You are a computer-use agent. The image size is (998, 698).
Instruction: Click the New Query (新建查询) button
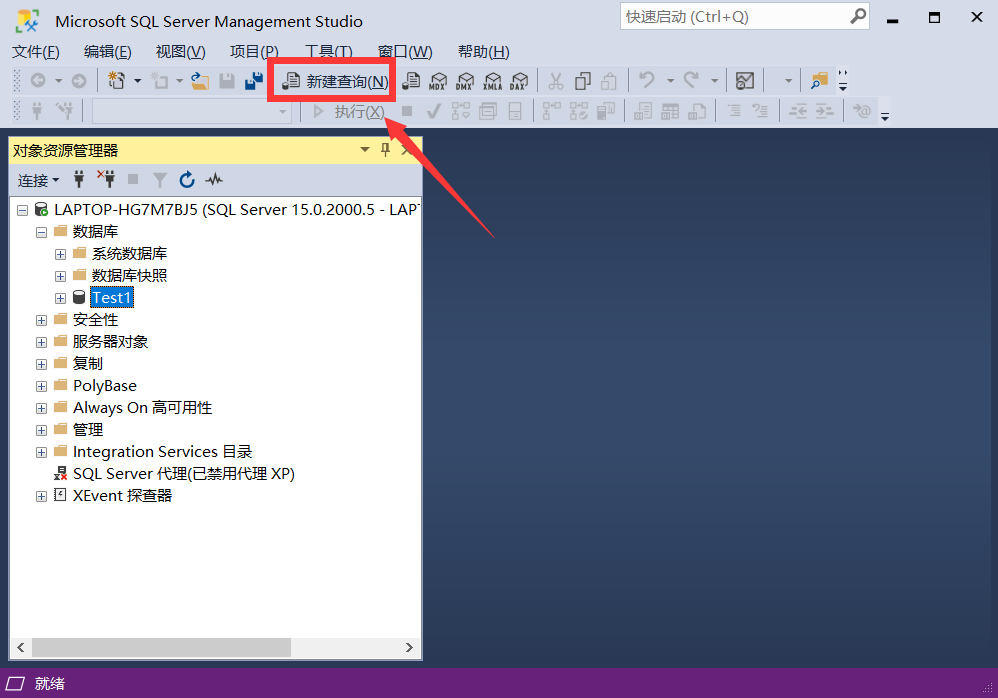click(x=335, y=81)
